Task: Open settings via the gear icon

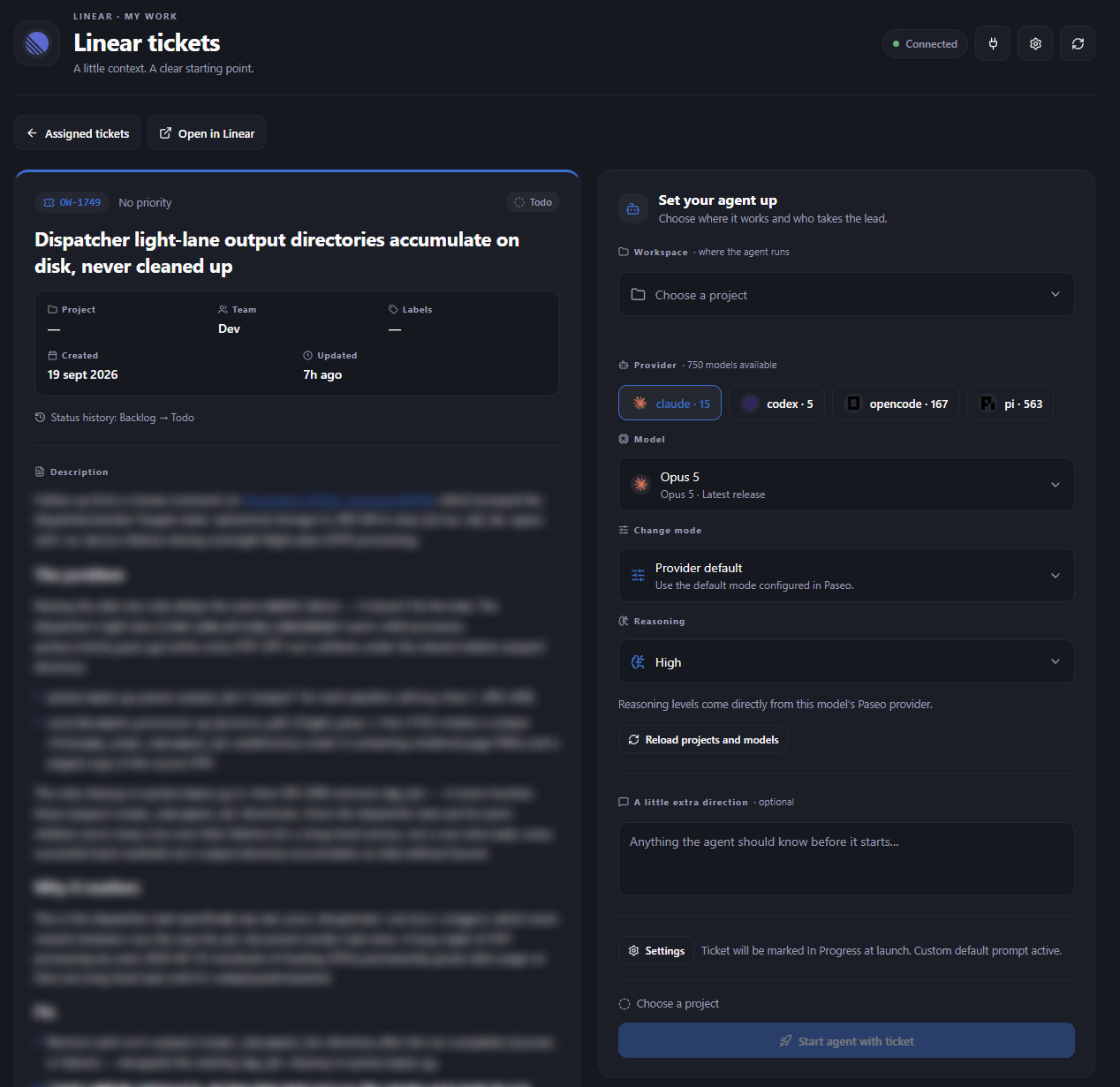Action: point(1035,43)
